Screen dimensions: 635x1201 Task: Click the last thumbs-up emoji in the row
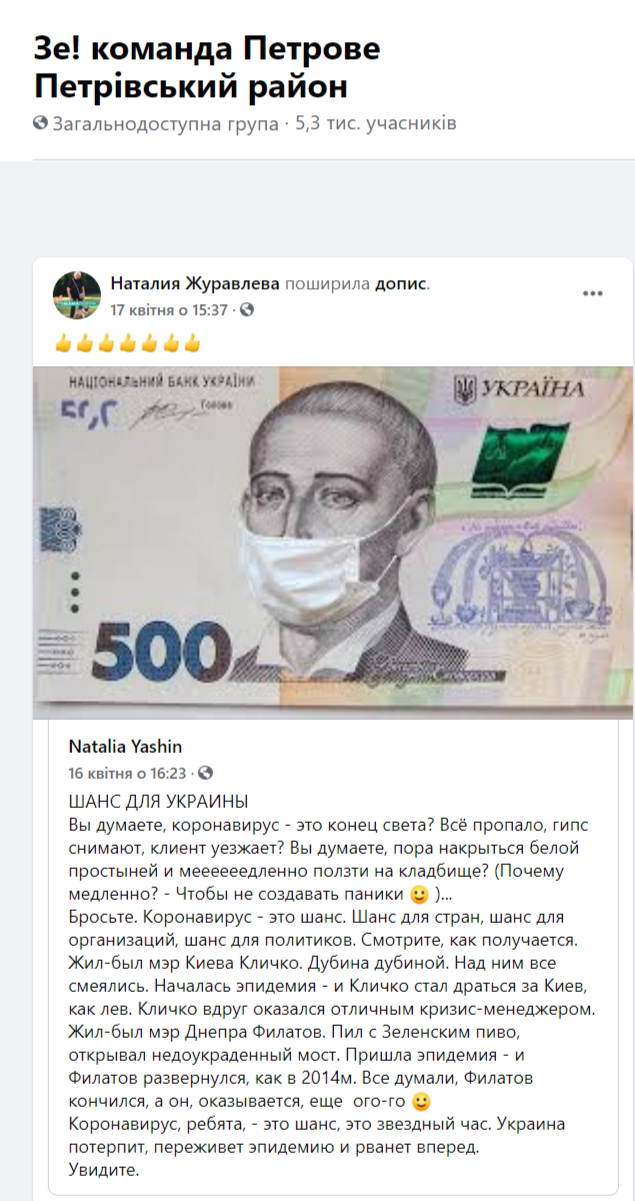point(192,344)
